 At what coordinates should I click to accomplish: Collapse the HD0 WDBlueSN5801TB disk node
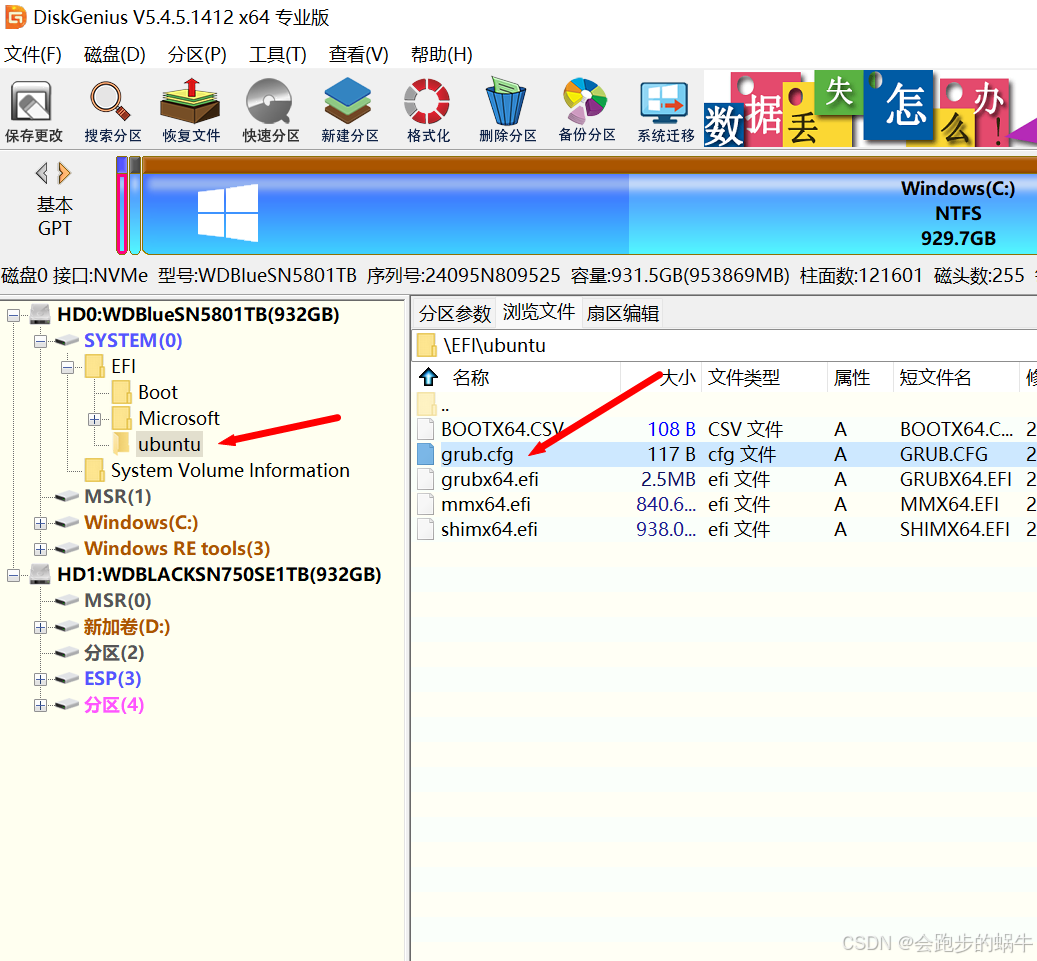pos(13,315)
